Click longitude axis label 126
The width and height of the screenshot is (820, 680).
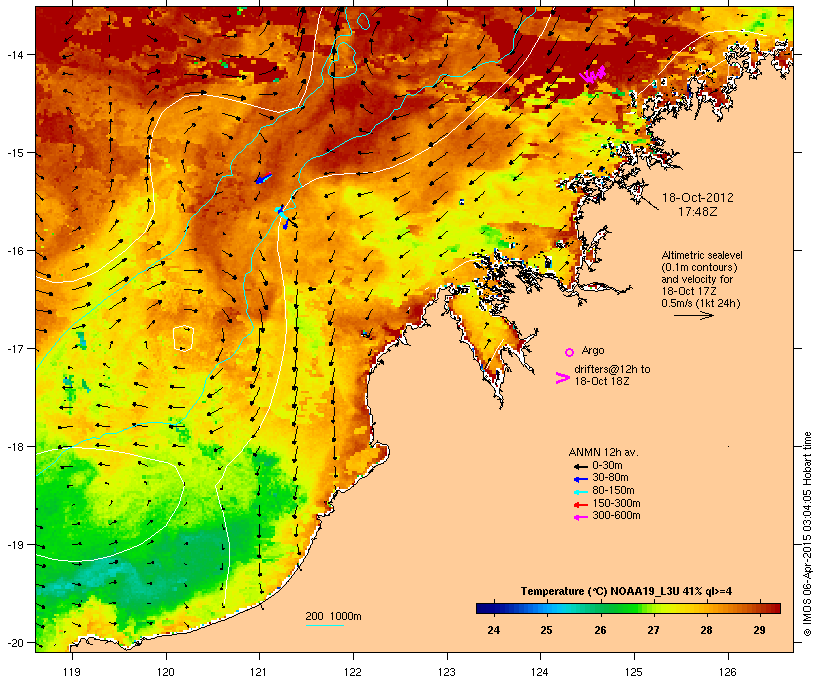(727, 672)
